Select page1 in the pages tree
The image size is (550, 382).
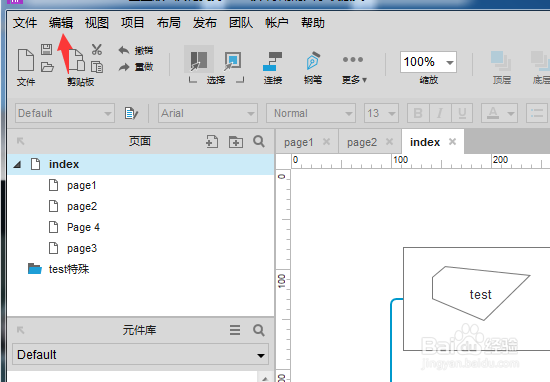[81, 185]
